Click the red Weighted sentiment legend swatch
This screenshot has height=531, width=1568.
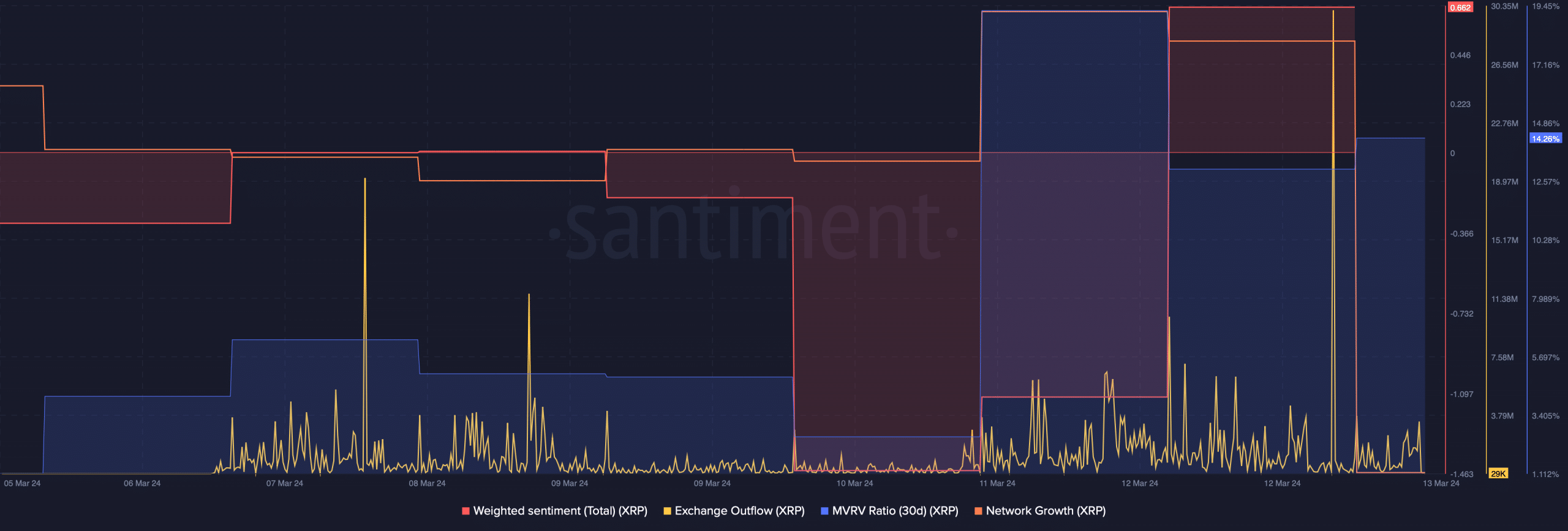click(466, 511)
